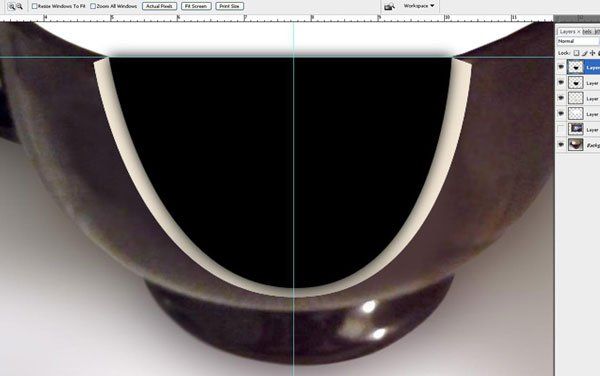The width and height of the screenshot is (600, 376).
Task: Show the hidden layer above Background
Action: coord(561,129)
